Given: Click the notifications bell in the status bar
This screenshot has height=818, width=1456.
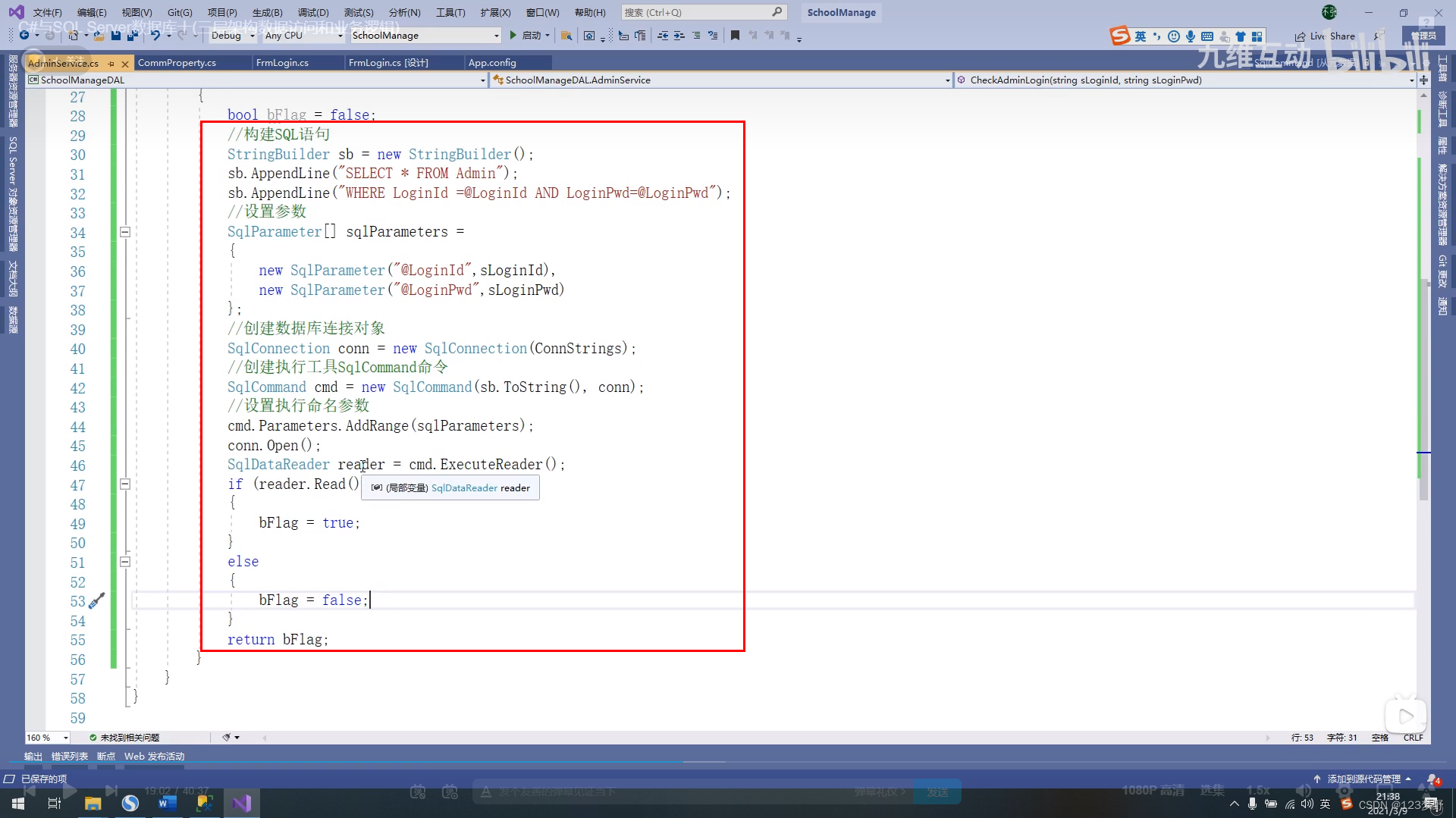Looking at the screenshot, I should point(1432,780).
